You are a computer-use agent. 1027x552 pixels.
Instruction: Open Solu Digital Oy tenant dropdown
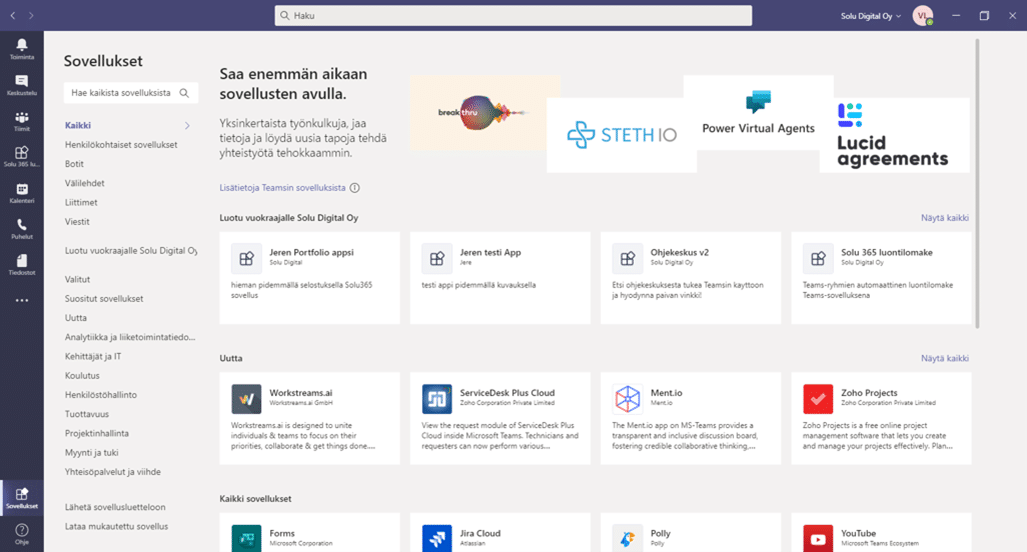pyautogui.click(x=870, y=16)
